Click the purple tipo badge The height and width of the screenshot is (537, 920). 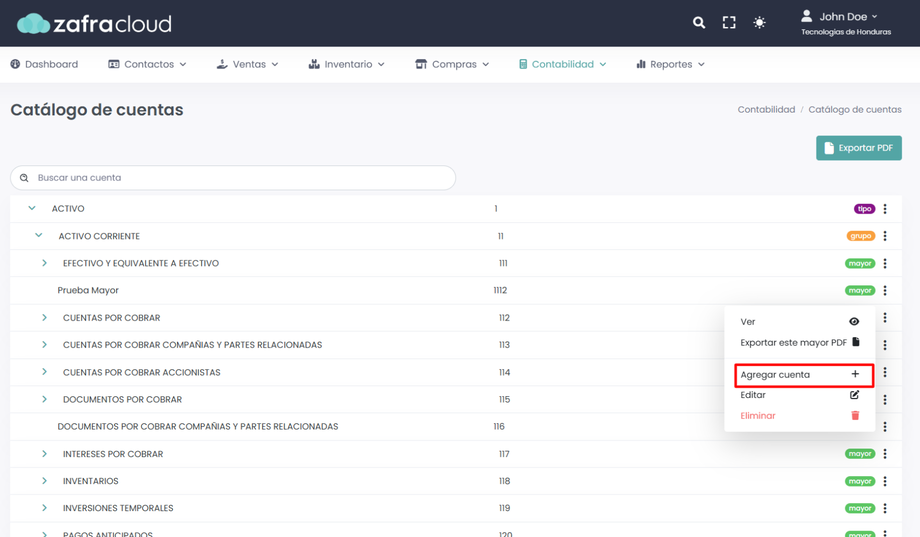tap(864, 209)
